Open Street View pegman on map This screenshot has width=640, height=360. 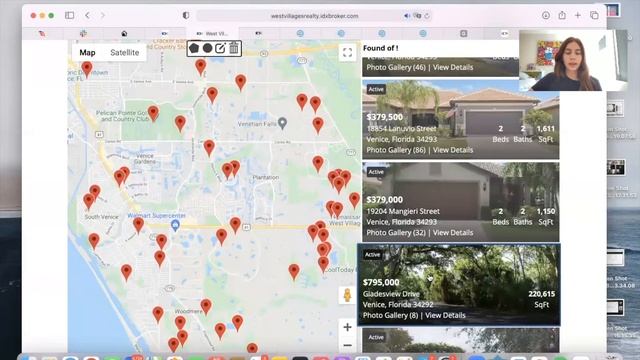pyautogui.click(x=347, y=295)
